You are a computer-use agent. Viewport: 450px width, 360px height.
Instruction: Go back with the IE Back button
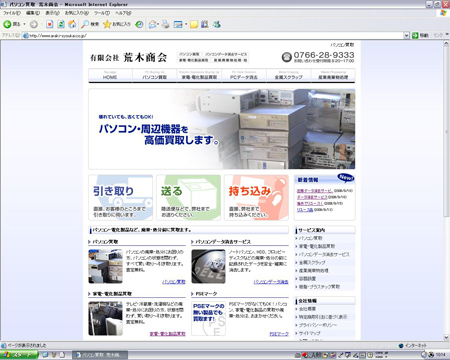(12, 24)
